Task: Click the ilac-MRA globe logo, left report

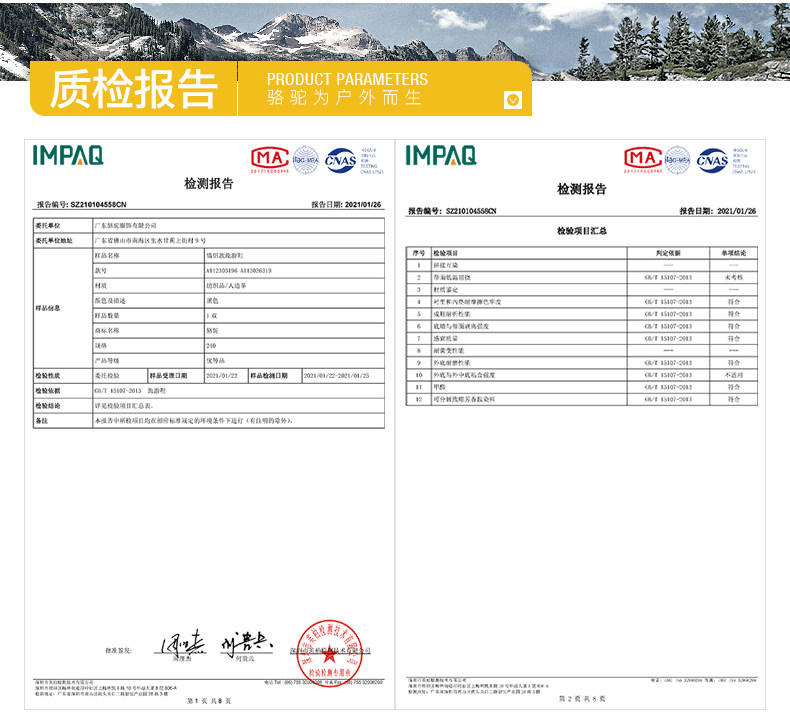Action: pyautogui.click(x=306, y=160)
